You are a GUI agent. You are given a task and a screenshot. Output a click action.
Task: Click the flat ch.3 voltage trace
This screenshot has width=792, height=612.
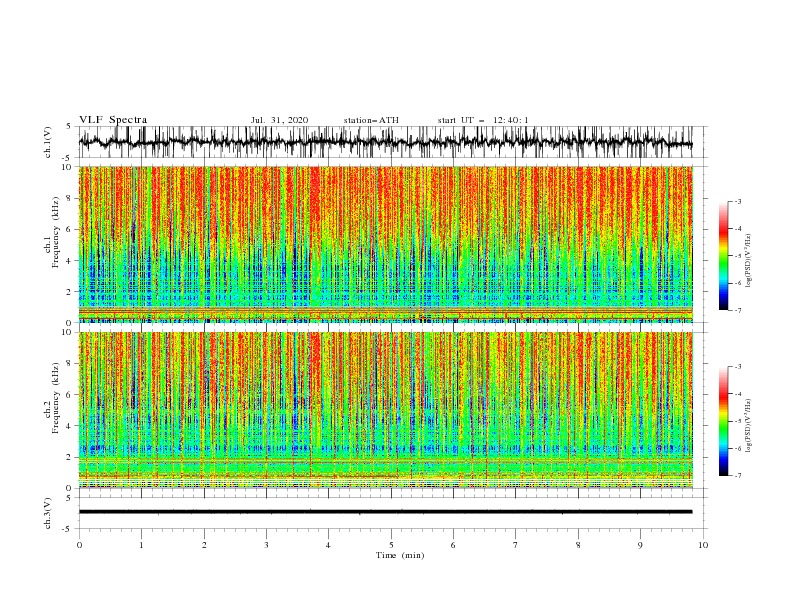(x=385, y=512)
